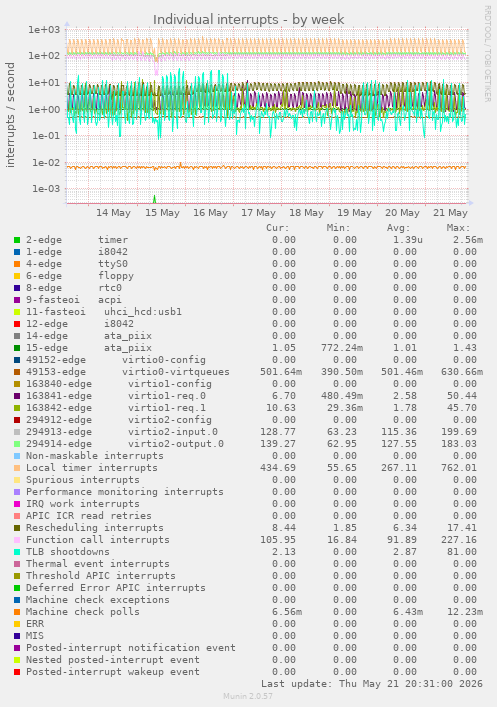
Task: Select the Local timer interrupts legend swatch
Action: 17,468
